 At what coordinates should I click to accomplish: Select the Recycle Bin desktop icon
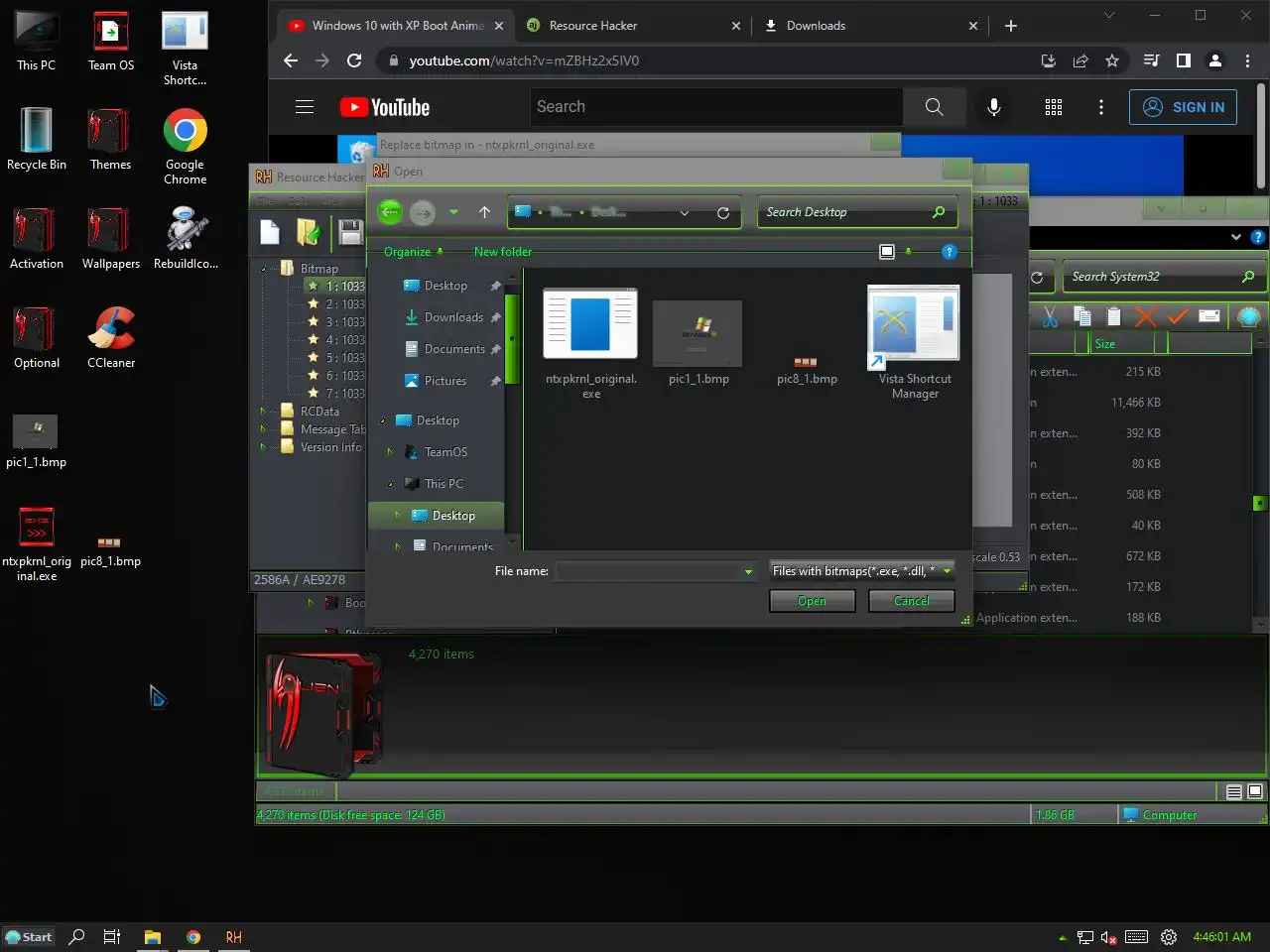click(37, 139)
